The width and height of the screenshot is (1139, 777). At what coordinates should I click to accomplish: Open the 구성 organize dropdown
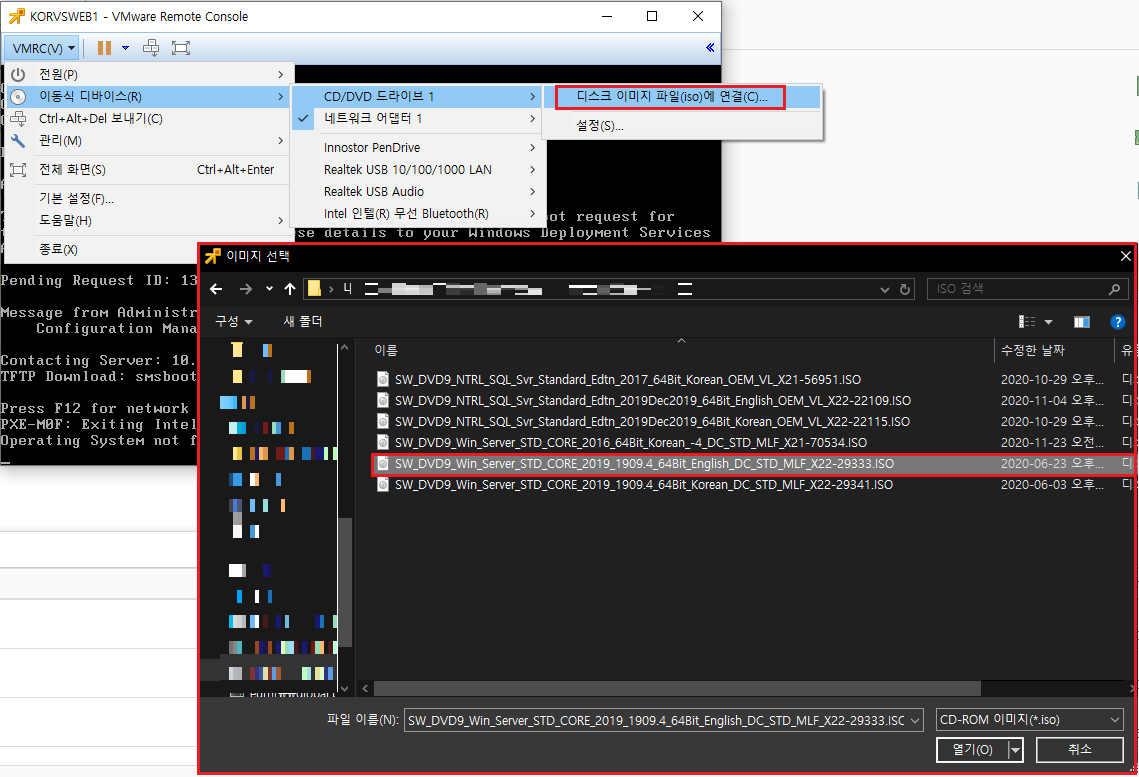tap(234, 321)
